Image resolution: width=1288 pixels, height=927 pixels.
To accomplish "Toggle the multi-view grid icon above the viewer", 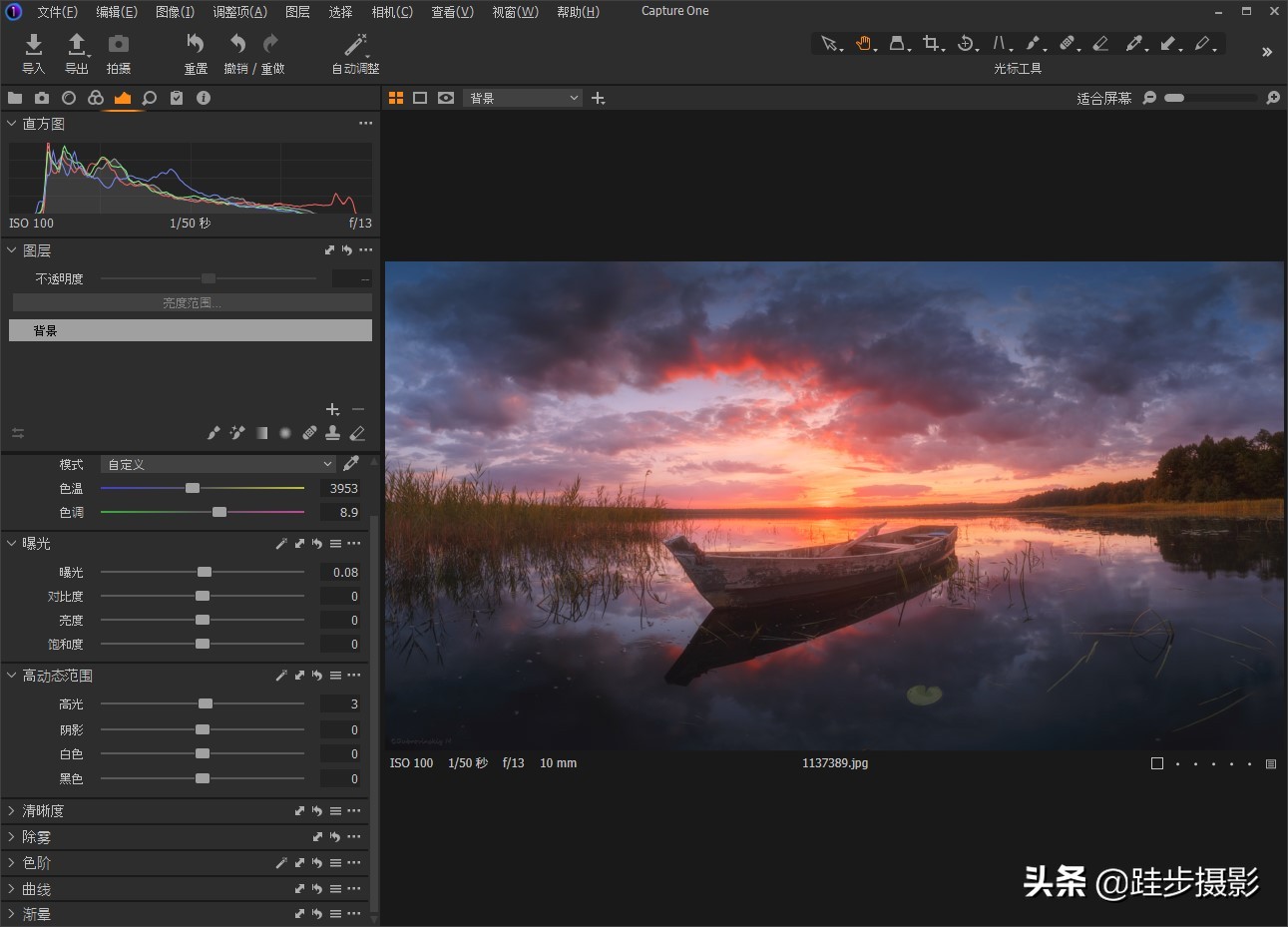I will click(396, 97).
